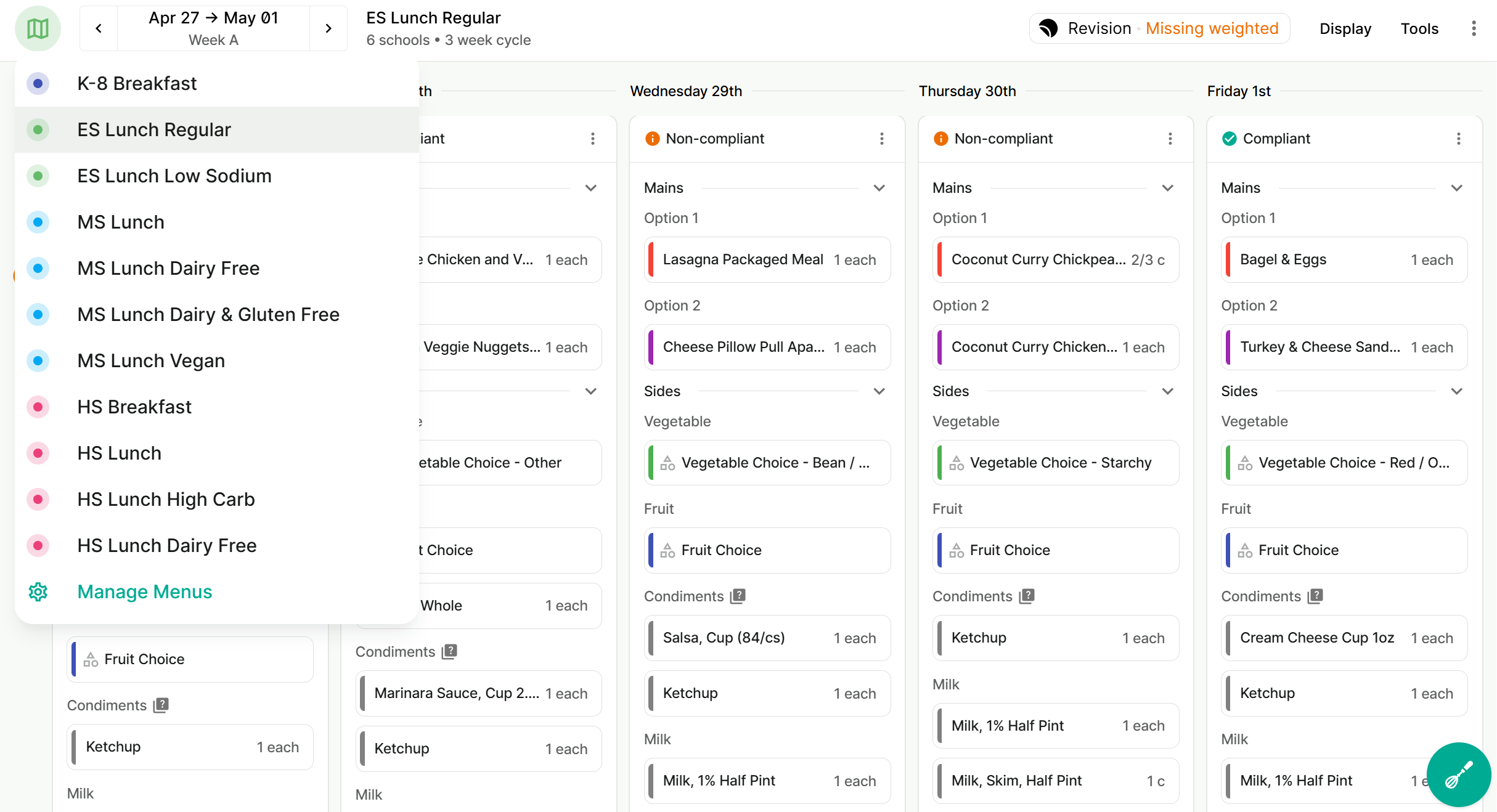
Task: Collapse Wednesday Mains section chevron
Action: pos(879,188)
